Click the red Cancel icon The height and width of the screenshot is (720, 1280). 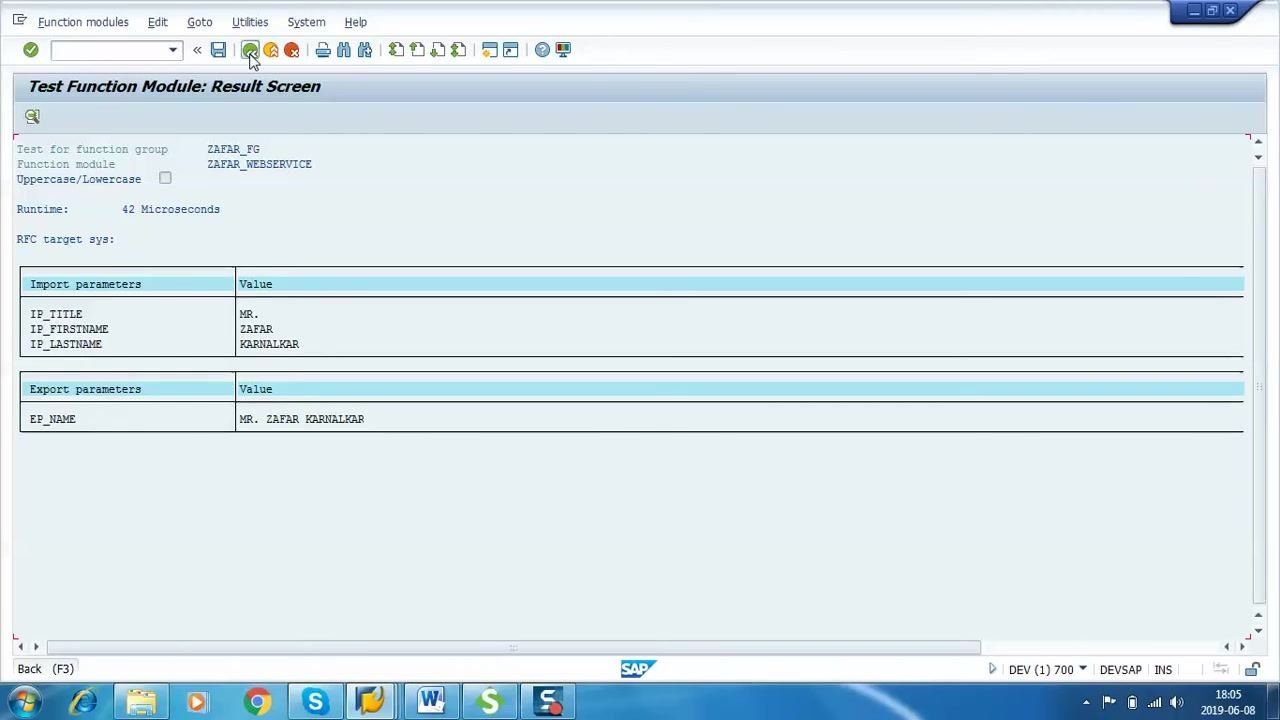(x=292, y=50)
